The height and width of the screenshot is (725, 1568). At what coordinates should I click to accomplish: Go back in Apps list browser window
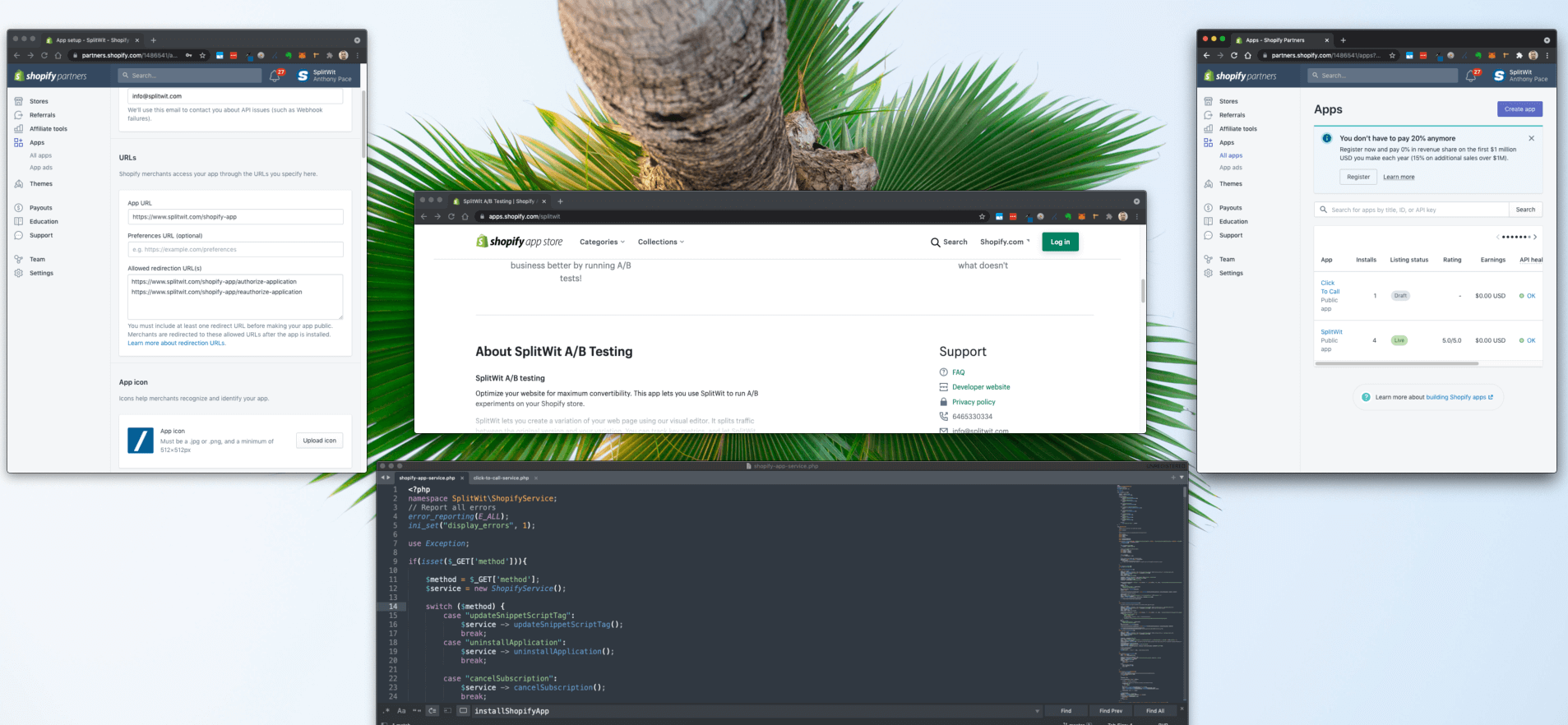click(1206, 56)
